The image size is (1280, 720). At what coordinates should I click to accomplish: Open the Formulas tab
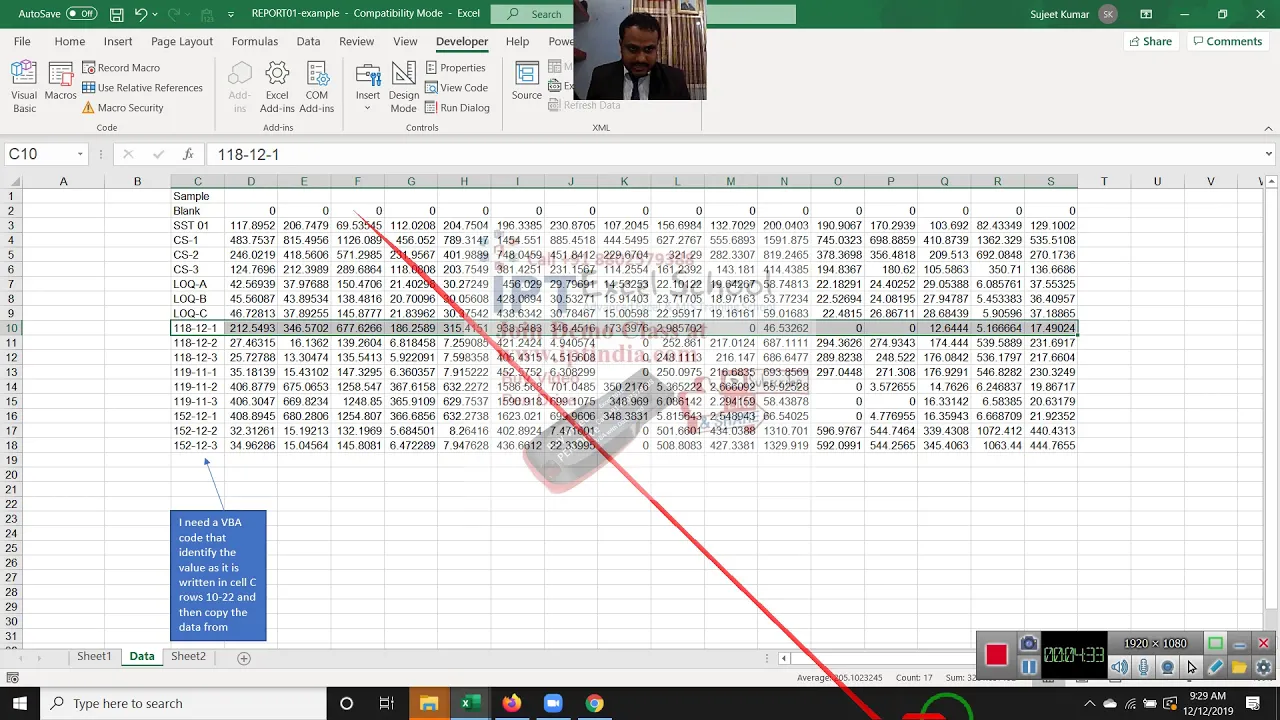(255, 41)
